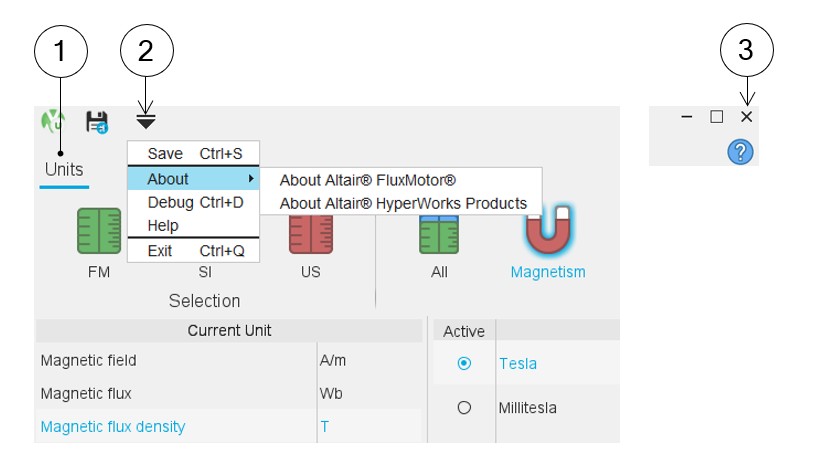Select the Millitesla radio button
820x468 pixels.
pyautogui.click(x=464, y=408)
